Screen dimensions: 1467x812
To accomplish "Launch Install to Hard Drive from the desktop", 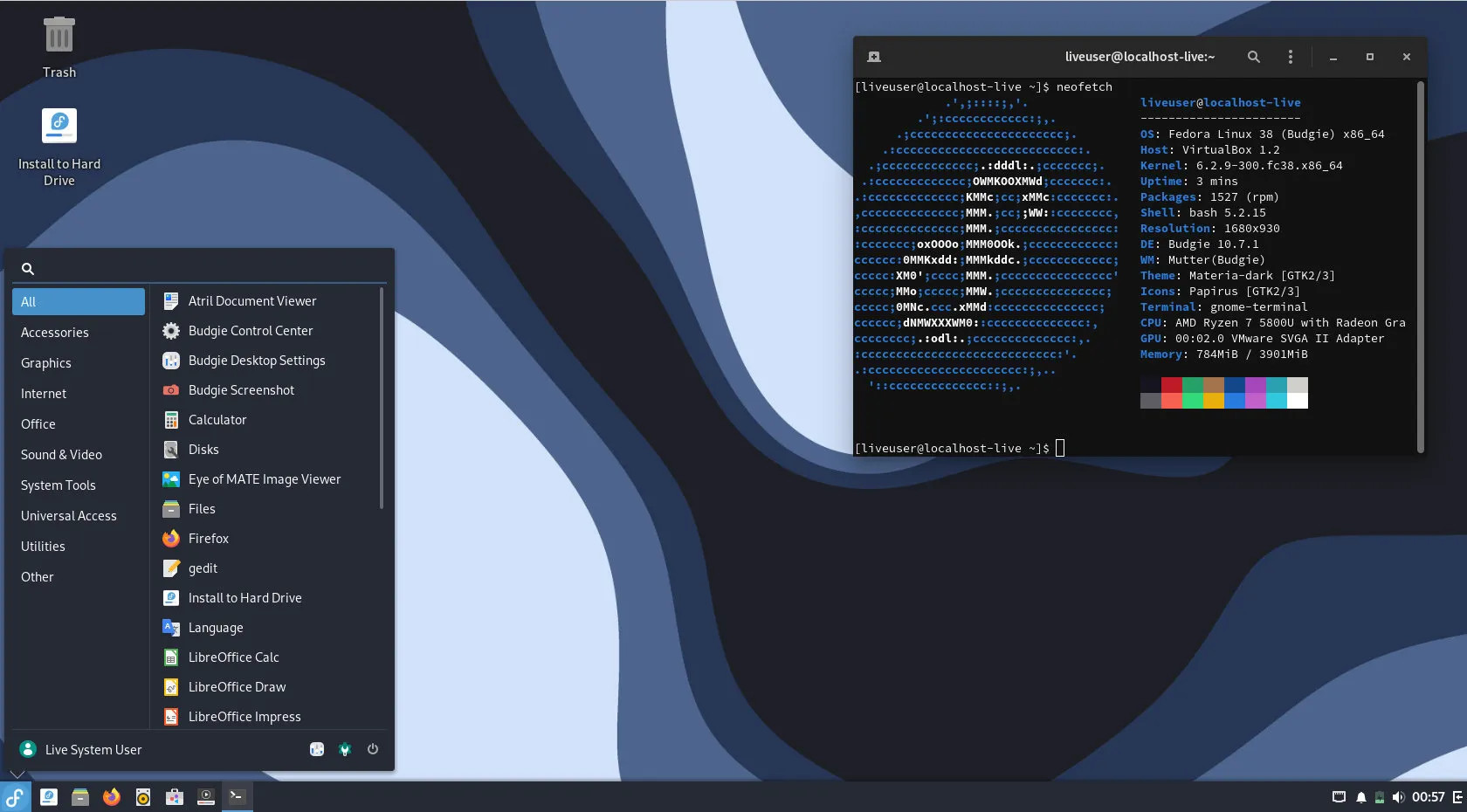I will (x=59, y=144).
